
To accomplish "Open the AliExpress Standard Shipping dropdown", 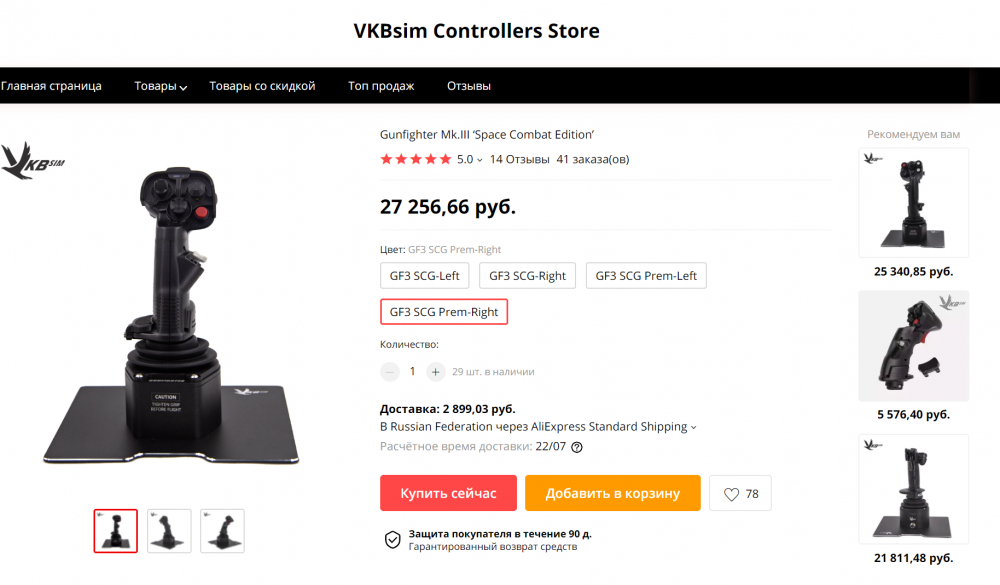I will [x=694, y=427].
